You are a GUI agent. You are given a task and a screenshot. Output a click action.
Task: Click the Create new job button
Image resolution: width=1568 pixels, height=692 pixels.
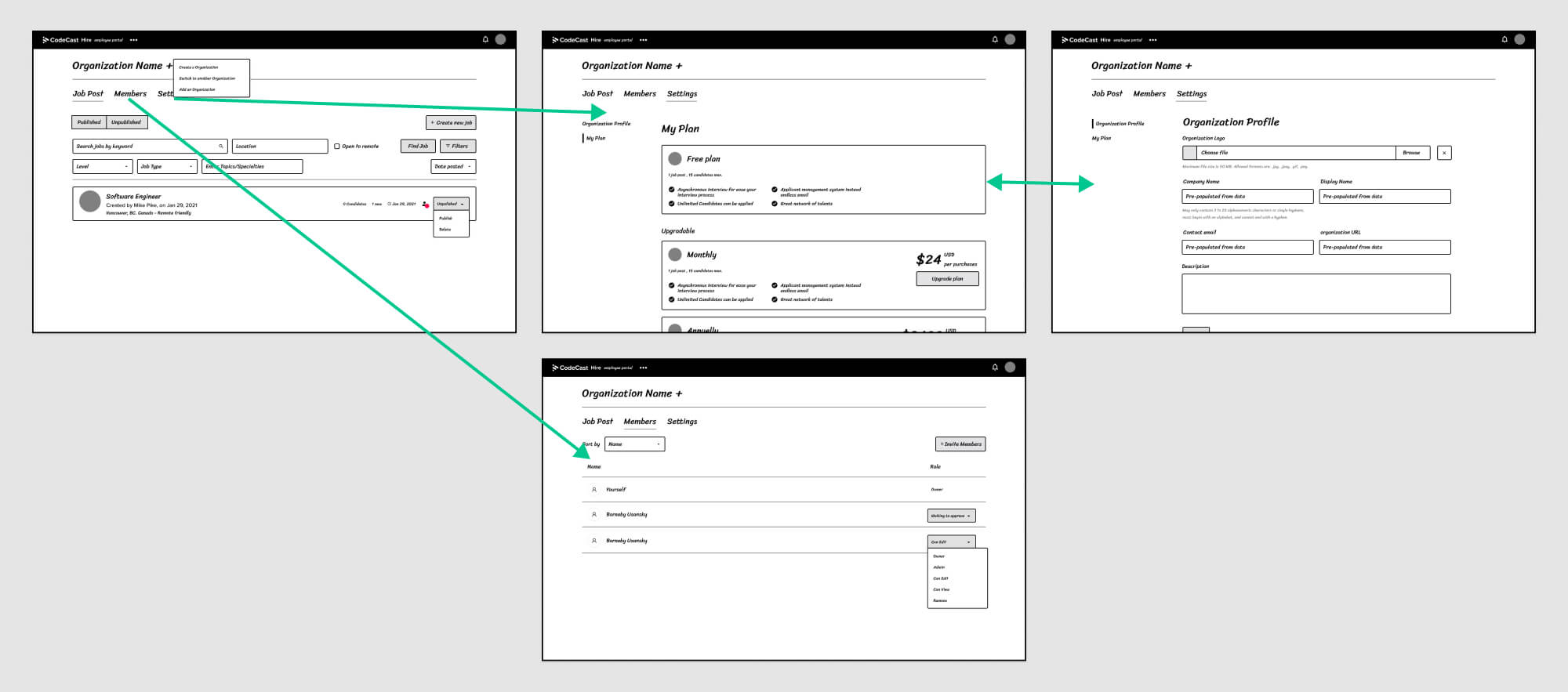click(x=451, y=123)
